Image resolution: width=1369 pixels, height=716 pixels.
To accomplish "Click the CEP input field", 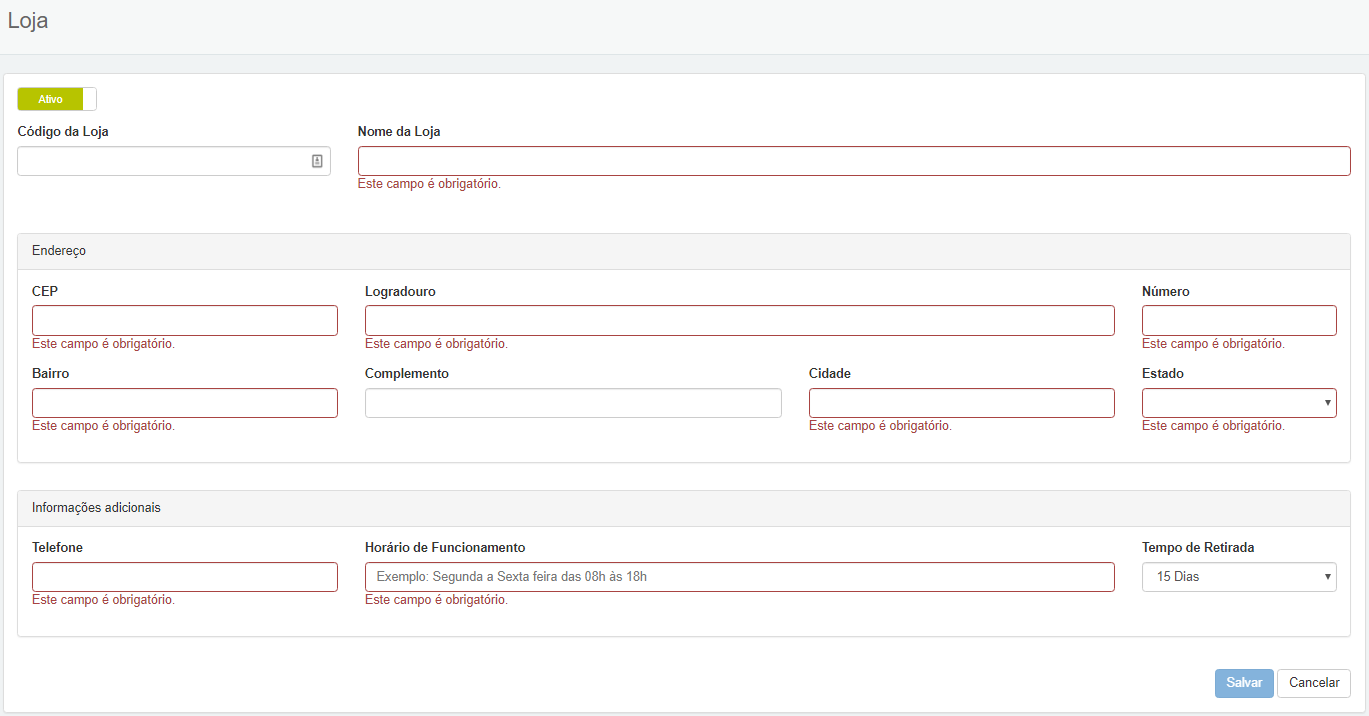I will tap(185, 320).
